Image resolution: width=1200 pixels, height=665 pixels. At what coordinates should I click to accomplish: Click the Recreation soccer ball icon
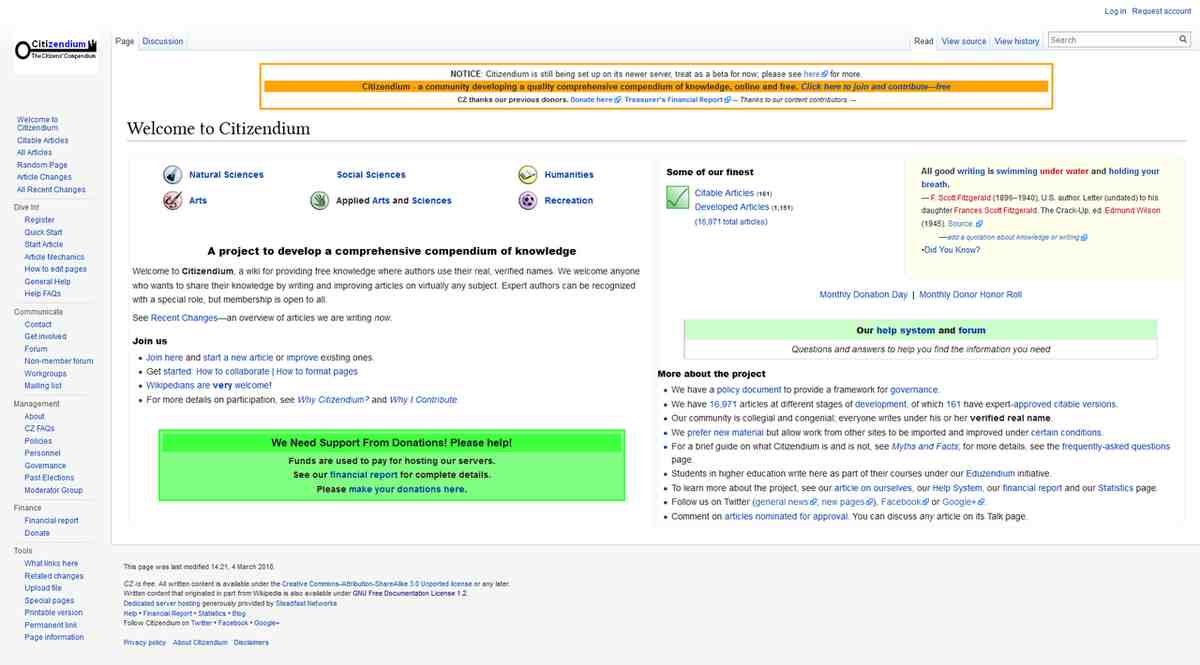(x=527, y=200)
